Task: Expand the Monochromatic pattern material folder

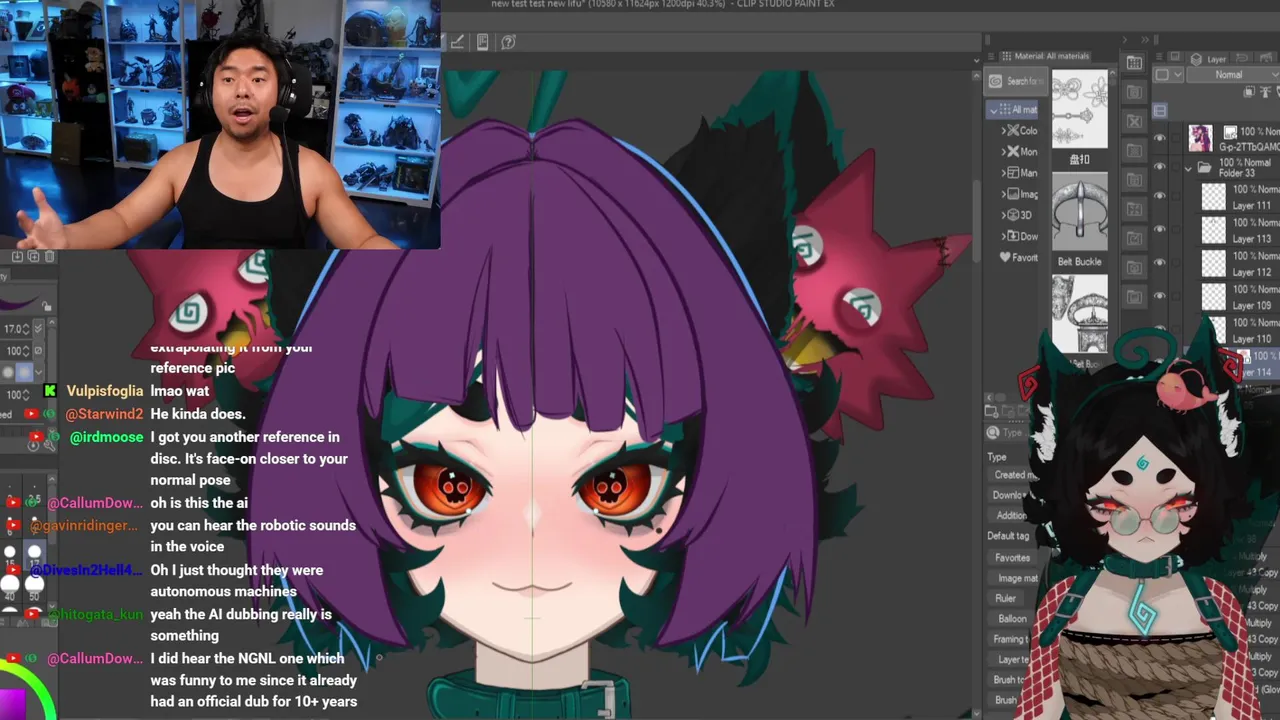Action: tap(1003, 152)
